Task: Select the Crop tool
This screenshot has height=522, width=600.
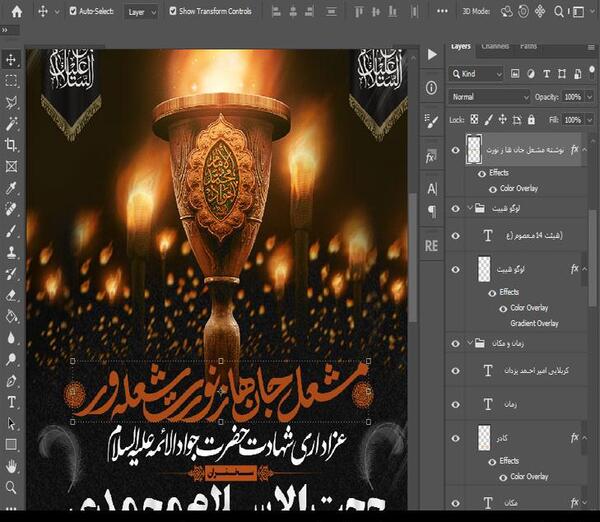Action: (11, 145)
